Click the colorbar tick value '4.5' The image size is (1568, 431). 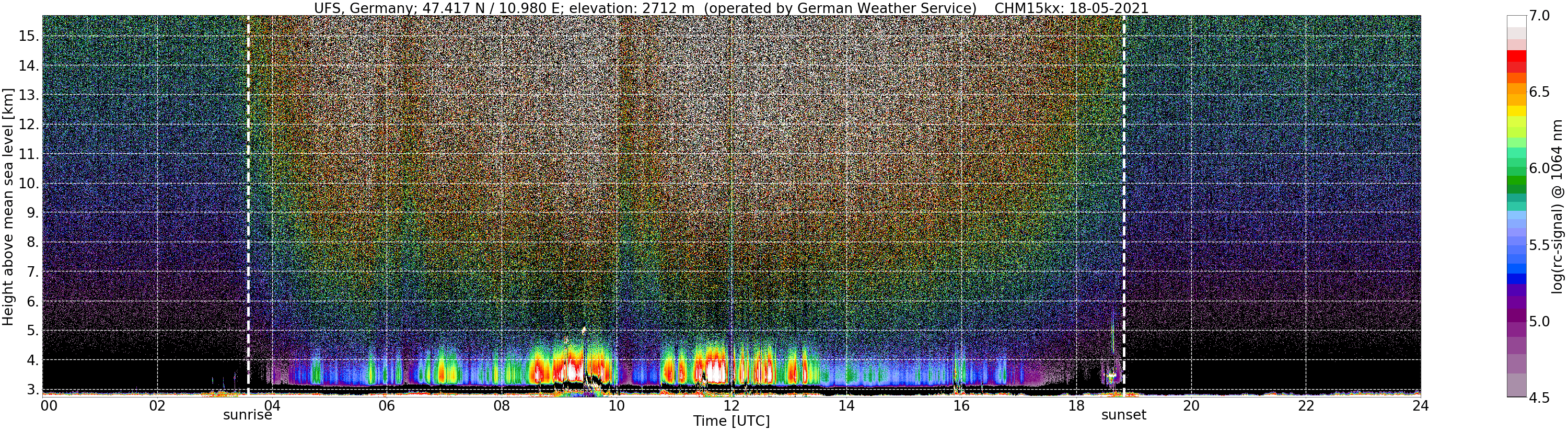1539,398
